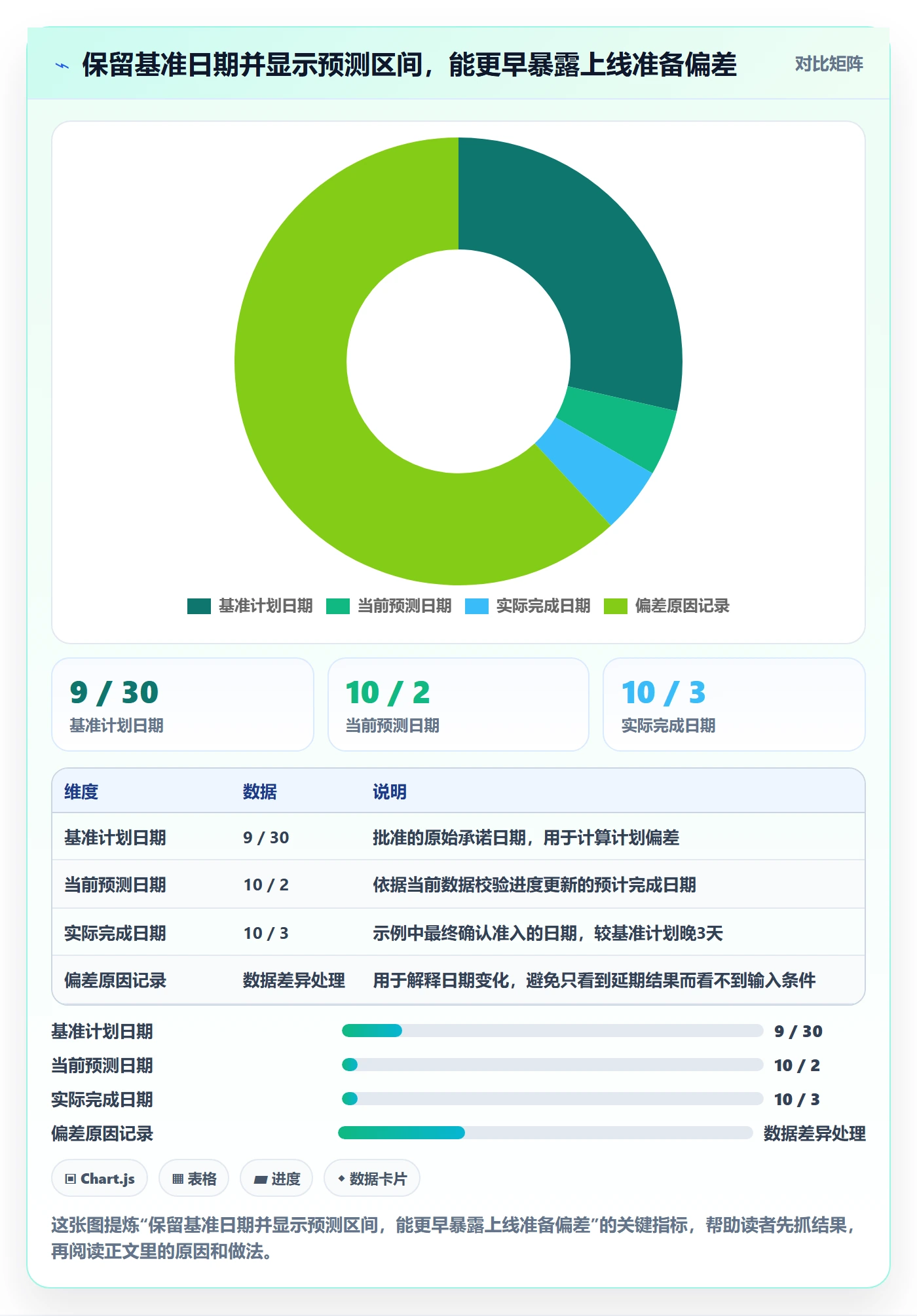The image size is (917, 1316).
Task: Click the grid icon in the 表格 tag
Action: tap(178, 1179)
